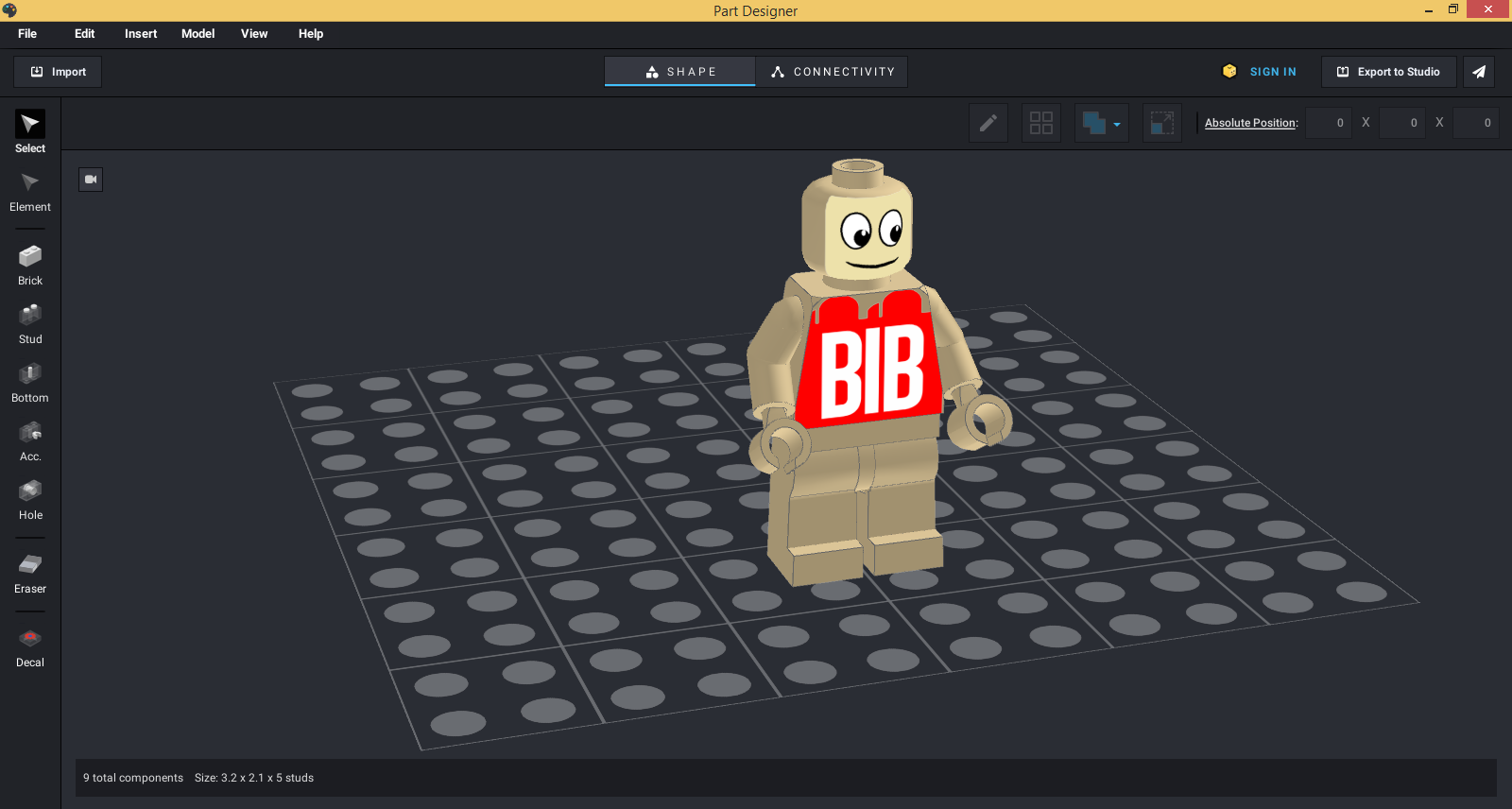Open the Acc. accessory tool

click(30, 441)
